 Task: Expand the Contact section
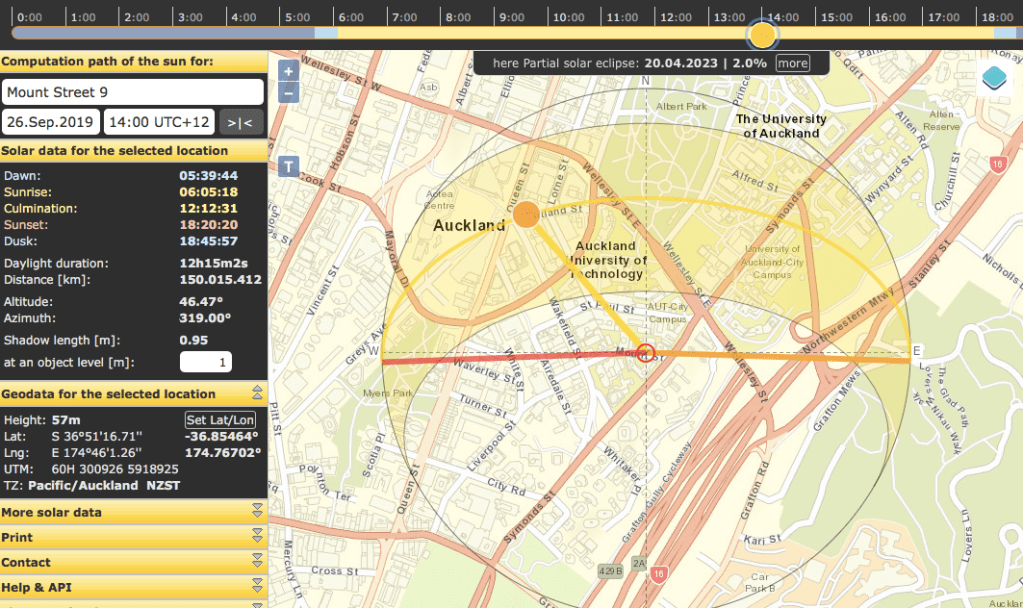[133, 562]
